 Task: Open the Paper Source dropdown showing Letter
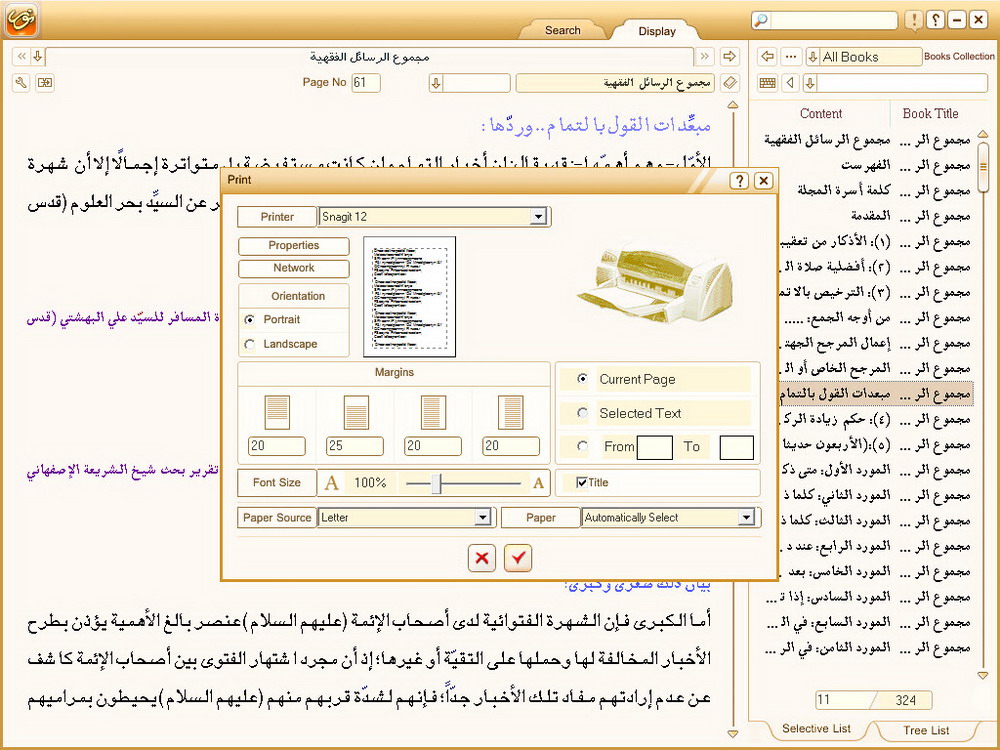(x=483, y=517)
